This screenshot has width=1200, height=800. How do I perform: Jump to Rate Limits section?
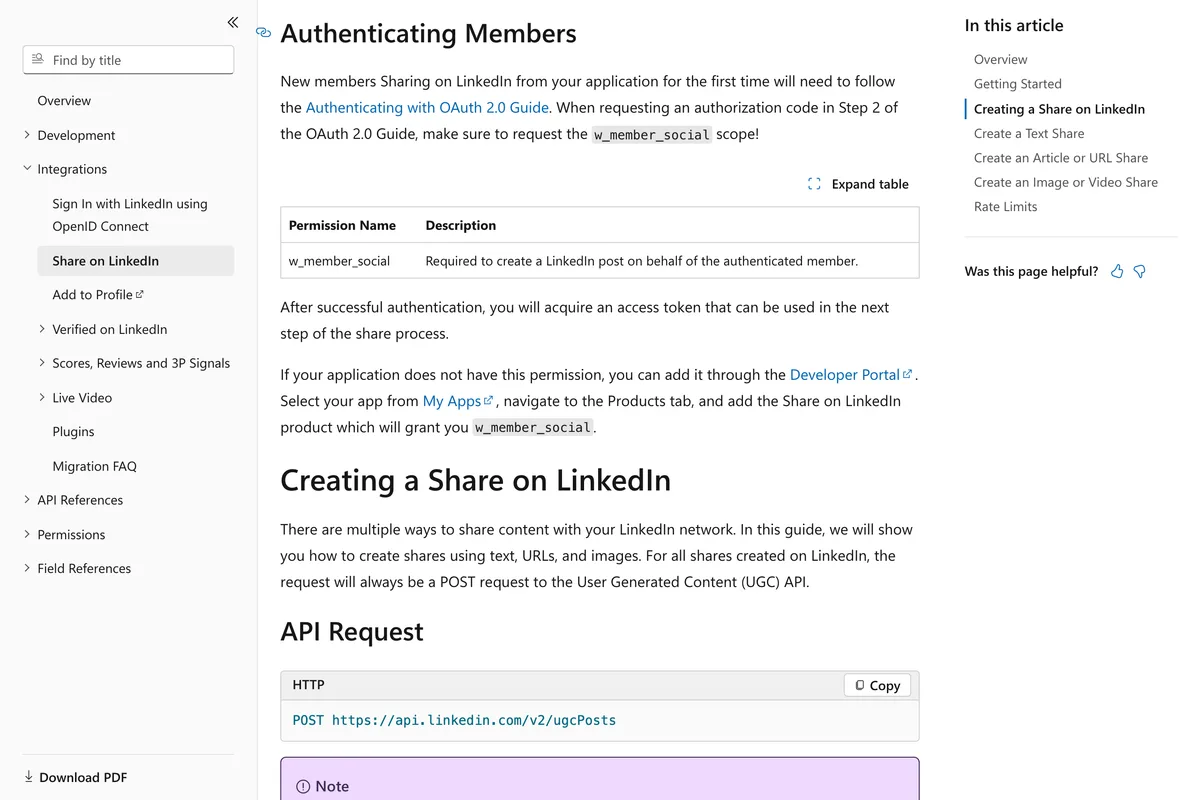pos(1006,207)
